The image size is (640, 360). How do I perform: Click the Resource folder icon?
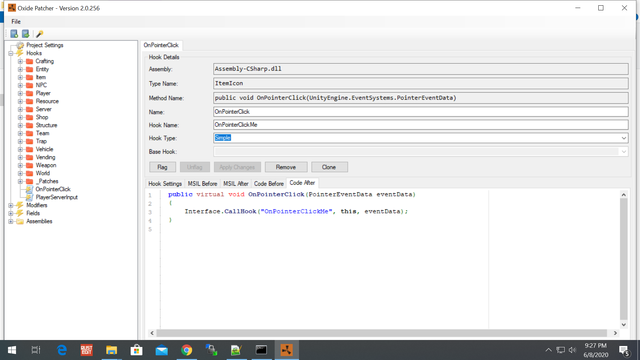click(x=29, y=101)
